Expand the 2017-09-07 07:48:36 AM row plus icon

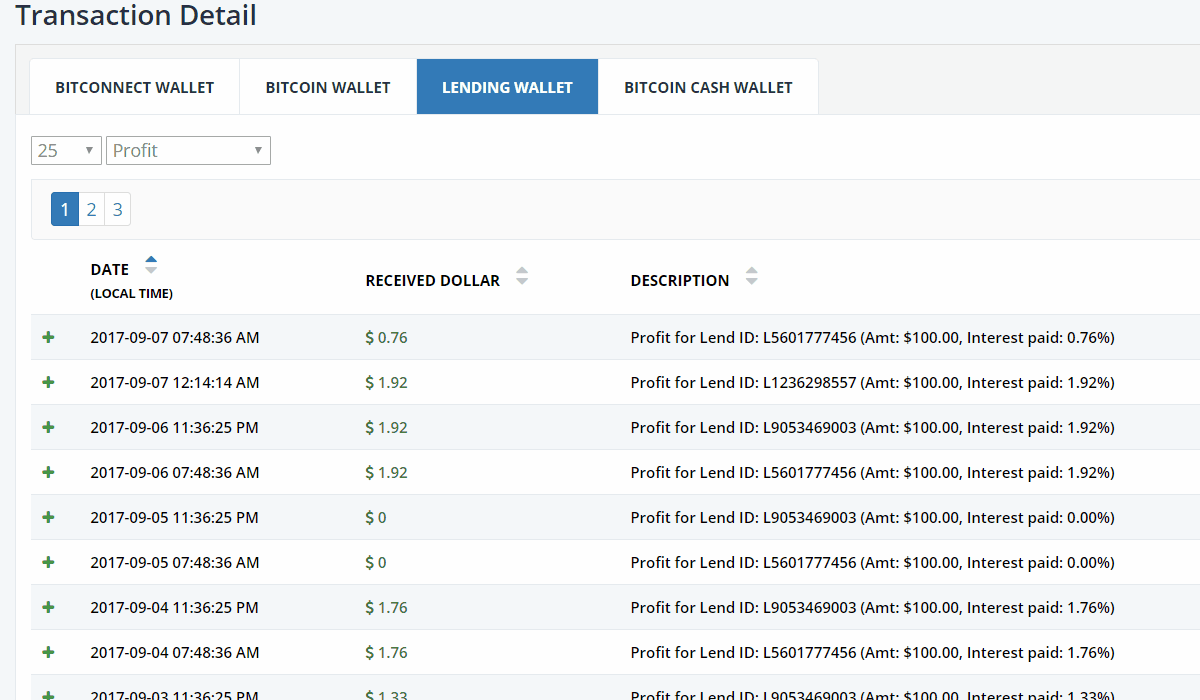click(x=48, y=338)
